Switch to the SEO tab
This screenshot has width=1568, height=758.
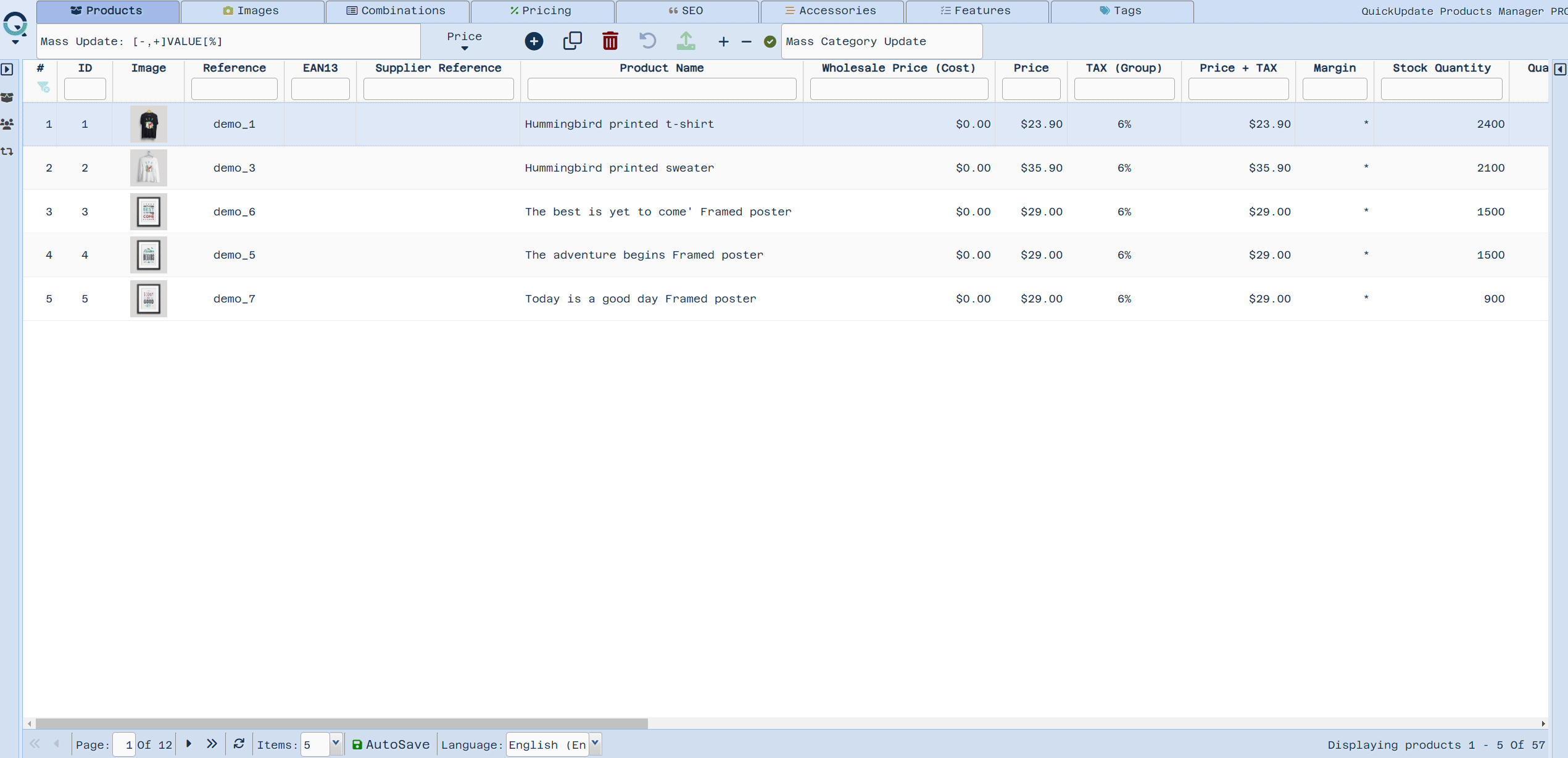(686, 11)
